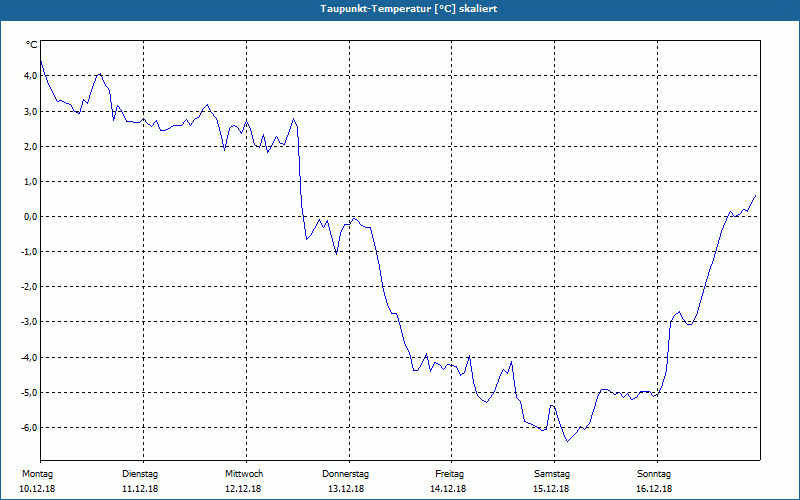
Task: Click the 12.12.18 date label
Action: coord(243,489)
